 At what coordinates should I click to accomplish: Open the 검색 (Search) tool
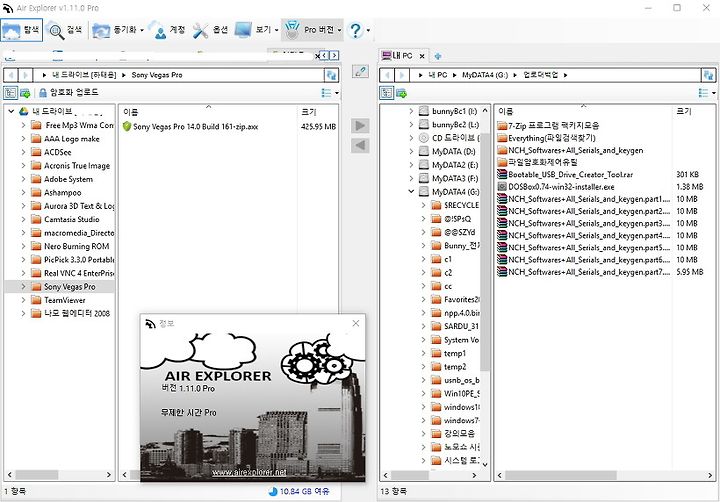point(65,30)
